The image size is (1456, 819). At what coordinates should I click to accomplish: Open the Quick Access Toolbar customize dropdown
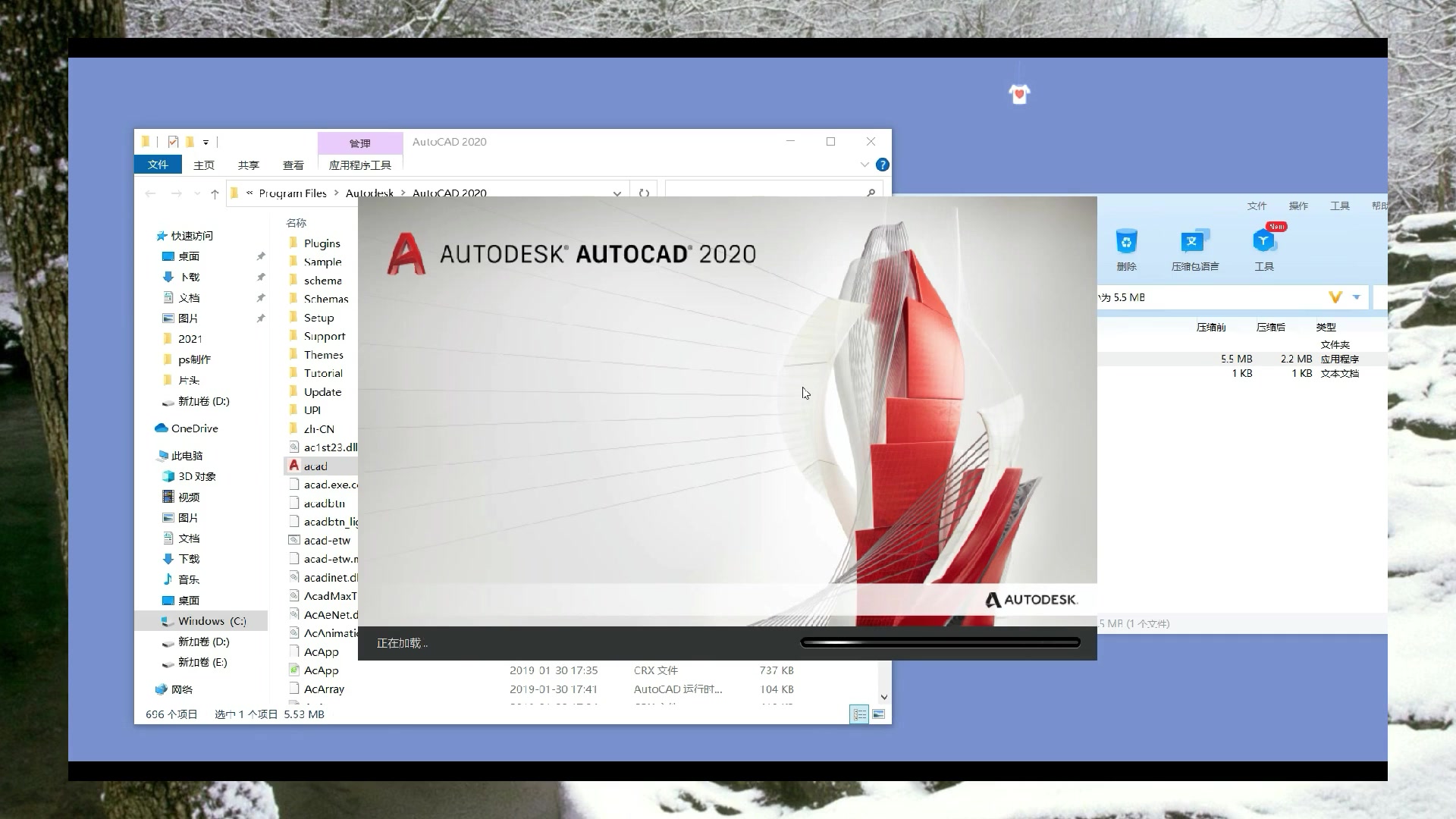[204, 142]
